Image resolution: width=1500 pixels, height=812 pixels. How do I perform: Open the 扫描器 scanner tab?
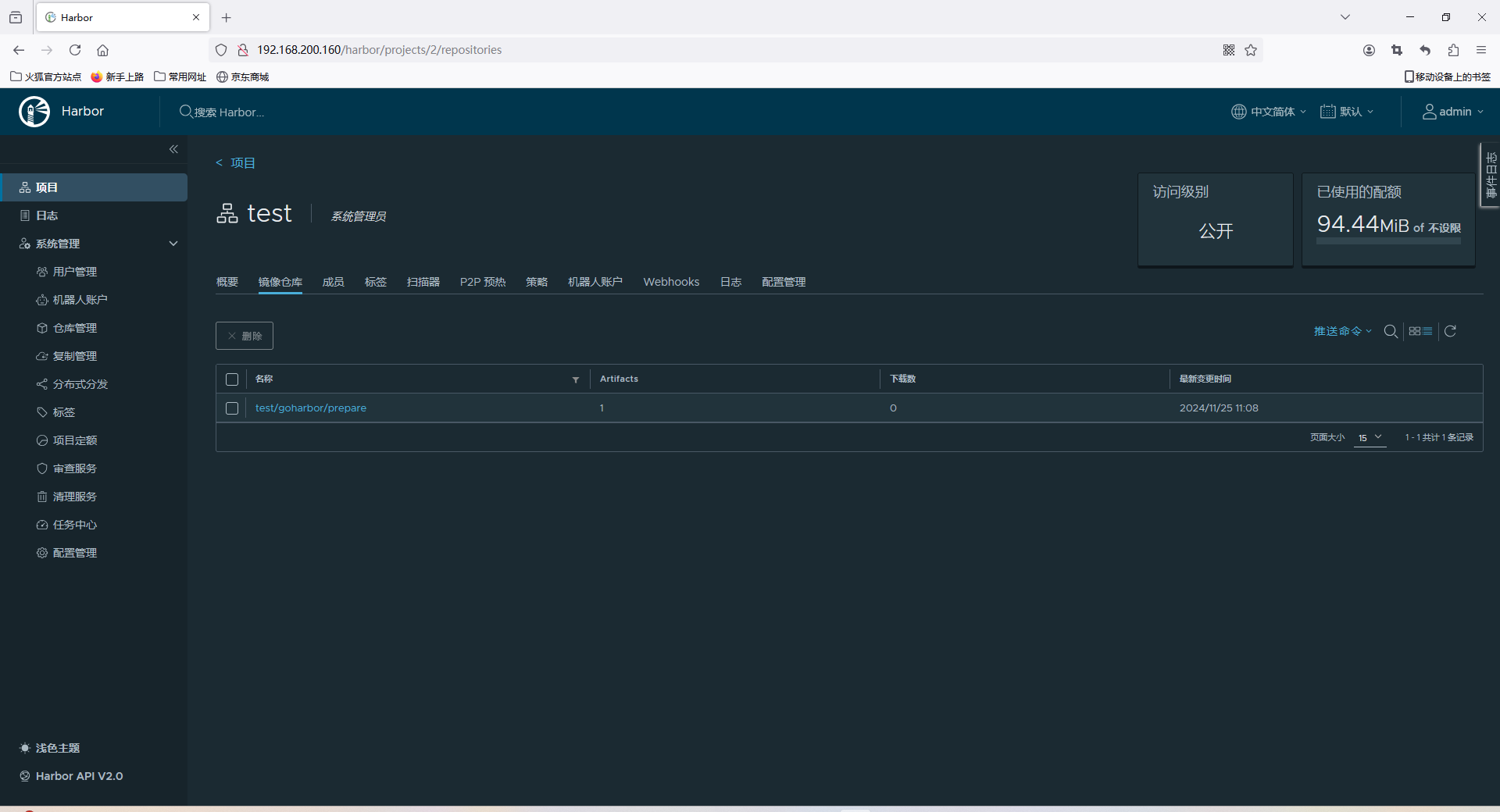click(423, 282)
